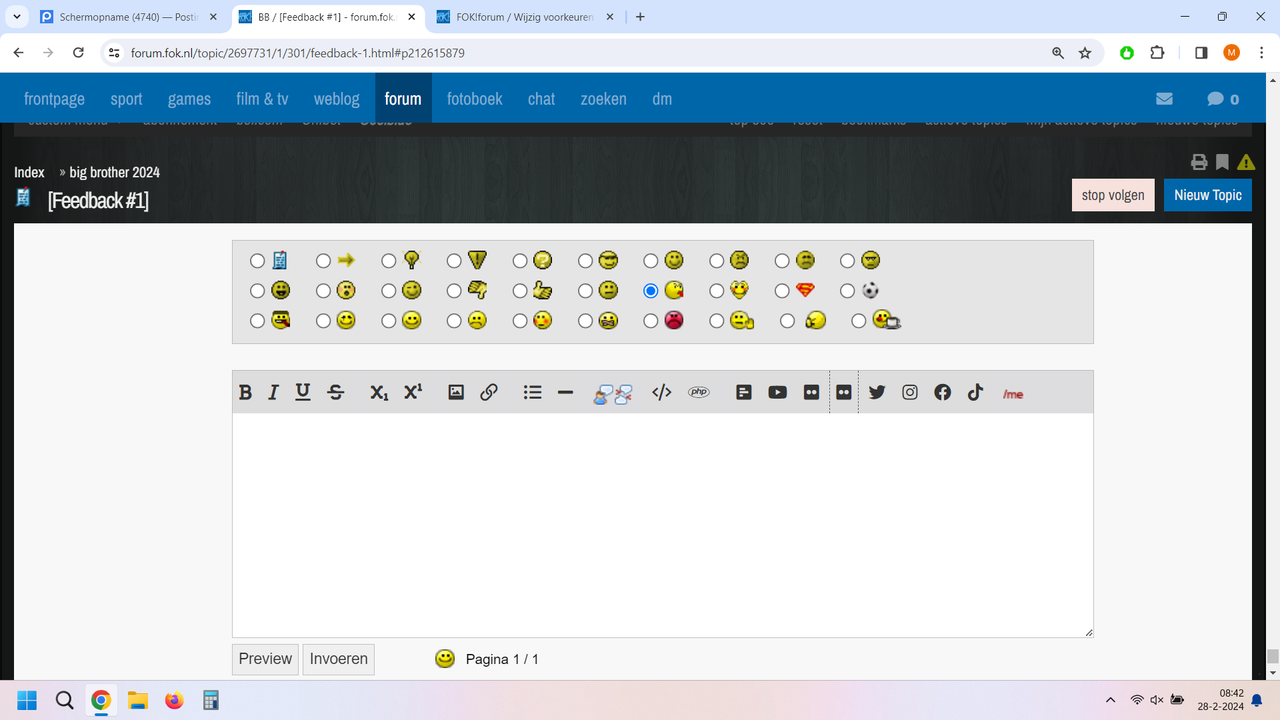Image resolution: width=1280 pixels, height=720 pixels.
Task: Insert a PHP code block
Action: pyautogui.click(x=698, y=392)
